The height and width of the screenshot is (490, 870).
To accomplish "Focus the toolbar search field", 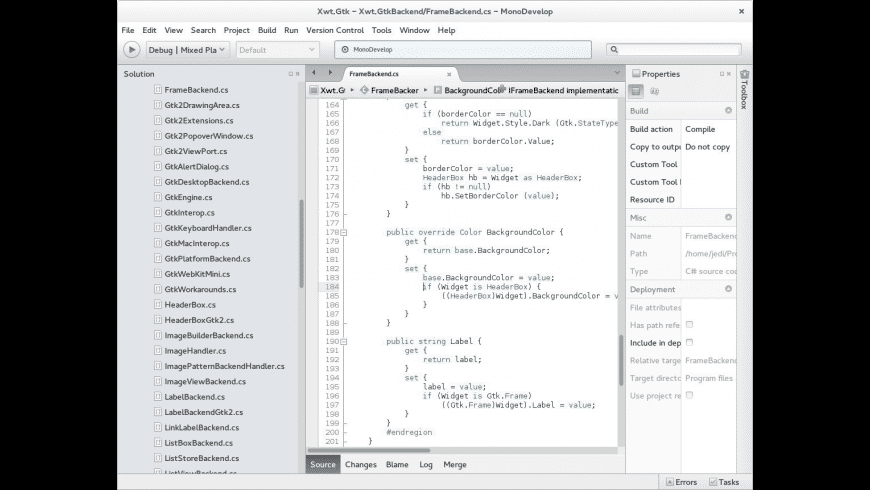I will point(674,49).
